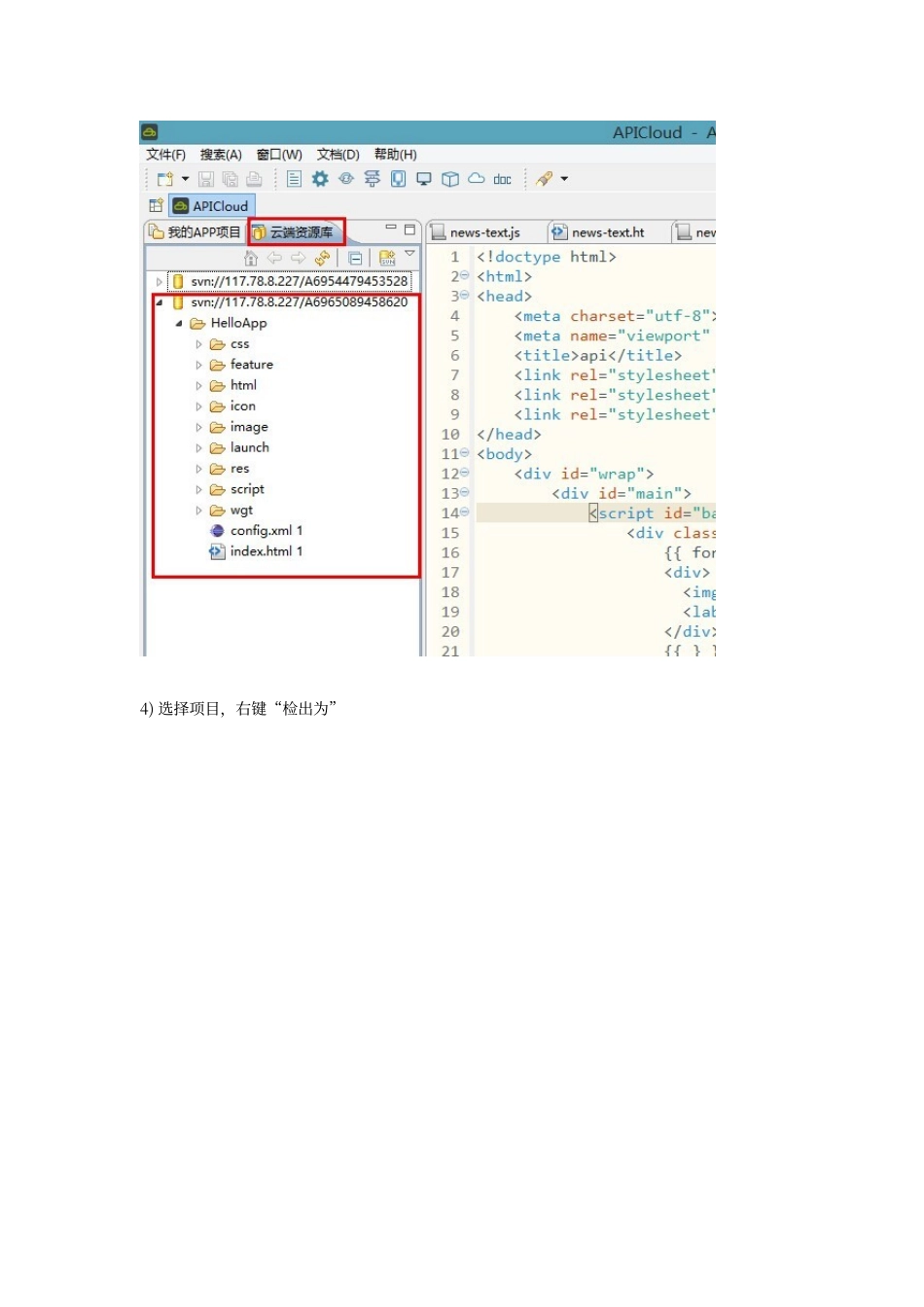Click the 3D box package icon
The height and width of the screenshot is (1307, 924).
coord(450,179)
